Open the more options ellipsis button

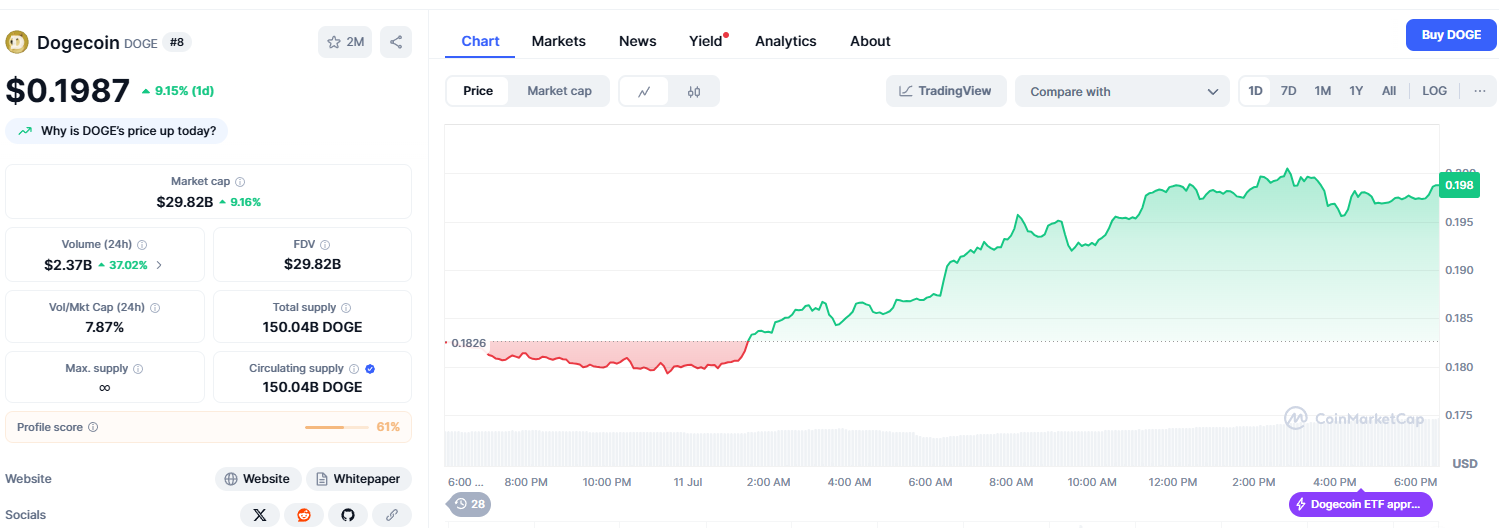1479,91
